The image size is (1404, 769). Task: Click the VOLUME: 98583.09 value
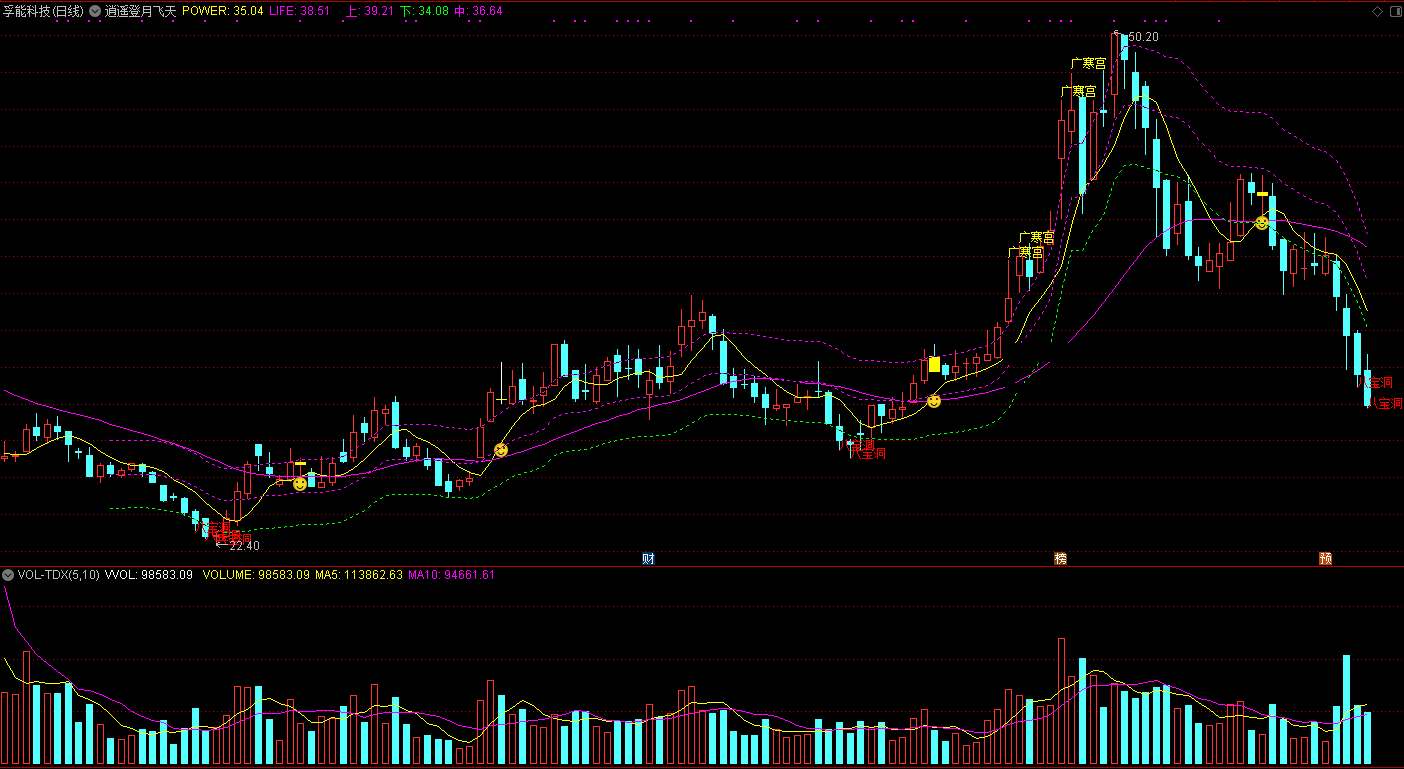tap(257, 575)
